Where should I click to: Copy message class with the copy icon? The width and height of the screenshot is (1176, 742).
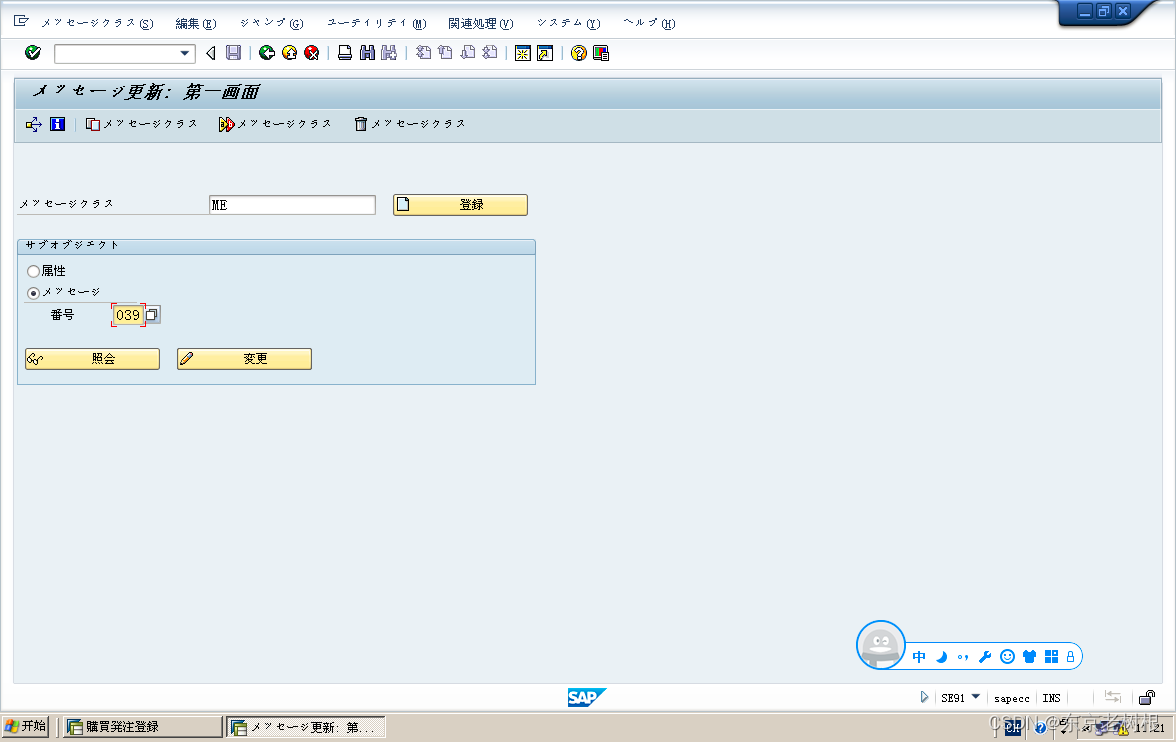tap(94, 124)
